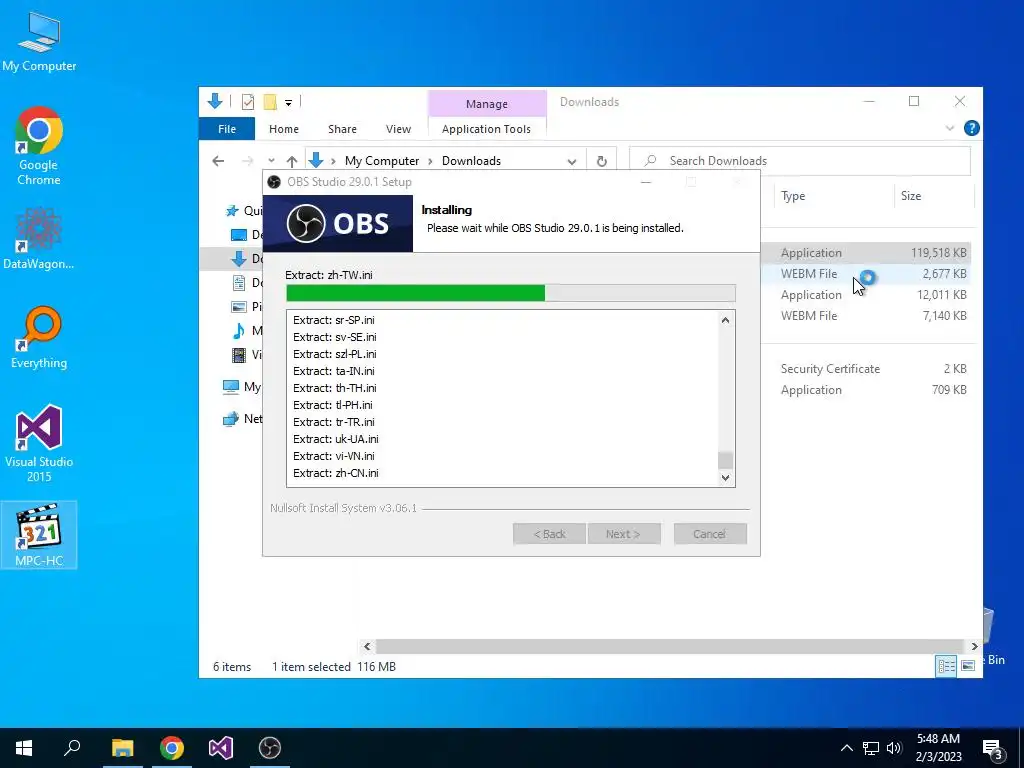Click Next button in OBS Setup
Image resolution: width=1024 pixels, height=768 pixels.
624,534
